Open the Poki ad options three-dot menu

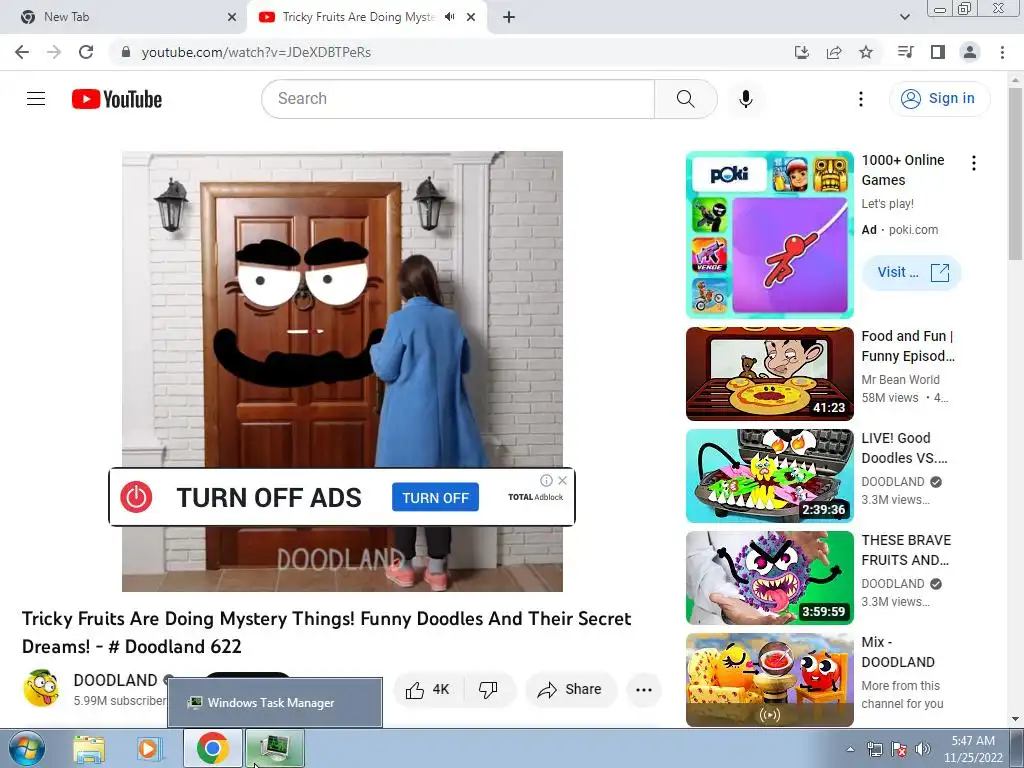click(974, 163)
